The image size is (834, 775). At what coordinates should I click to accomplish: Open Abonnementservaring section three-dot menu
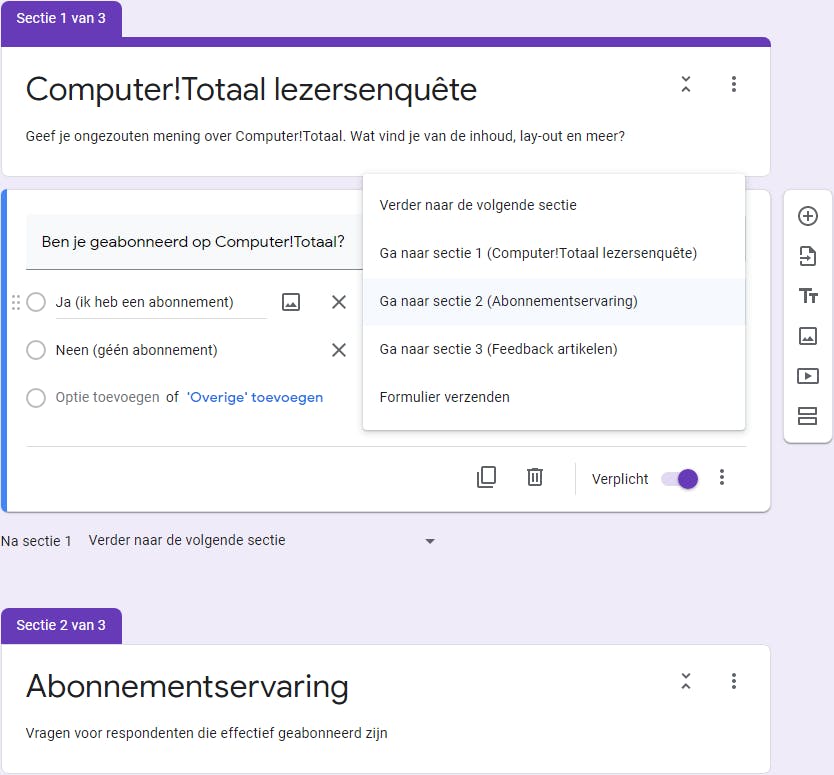pos(734,681)
